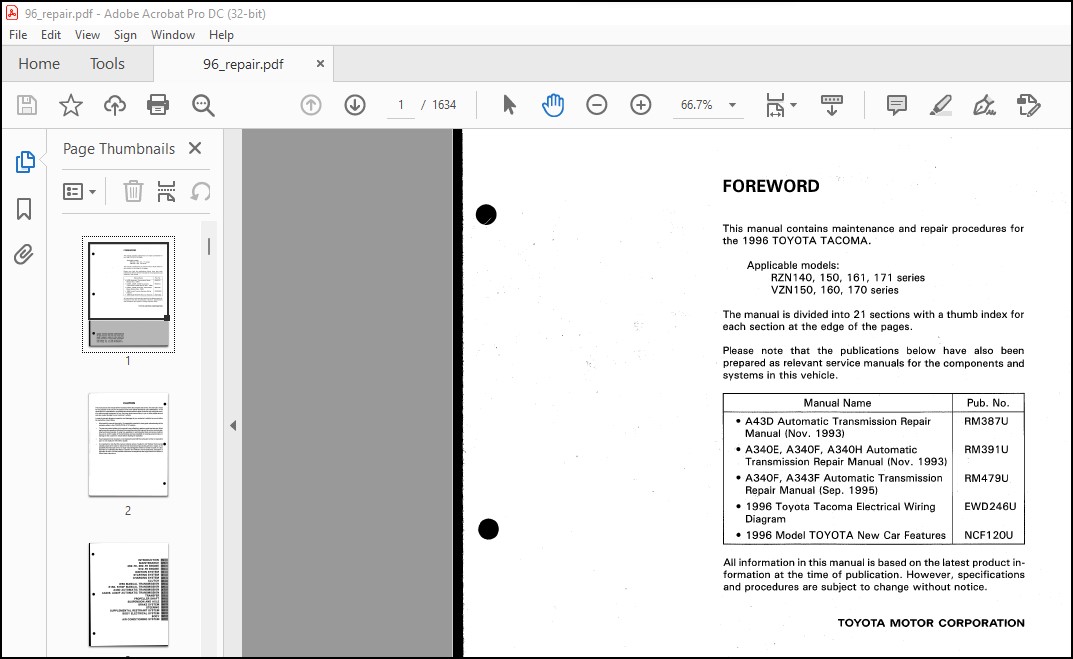The image size is (1073, 659).
Task: Add a comment sticky note
Action: (896, 105)
